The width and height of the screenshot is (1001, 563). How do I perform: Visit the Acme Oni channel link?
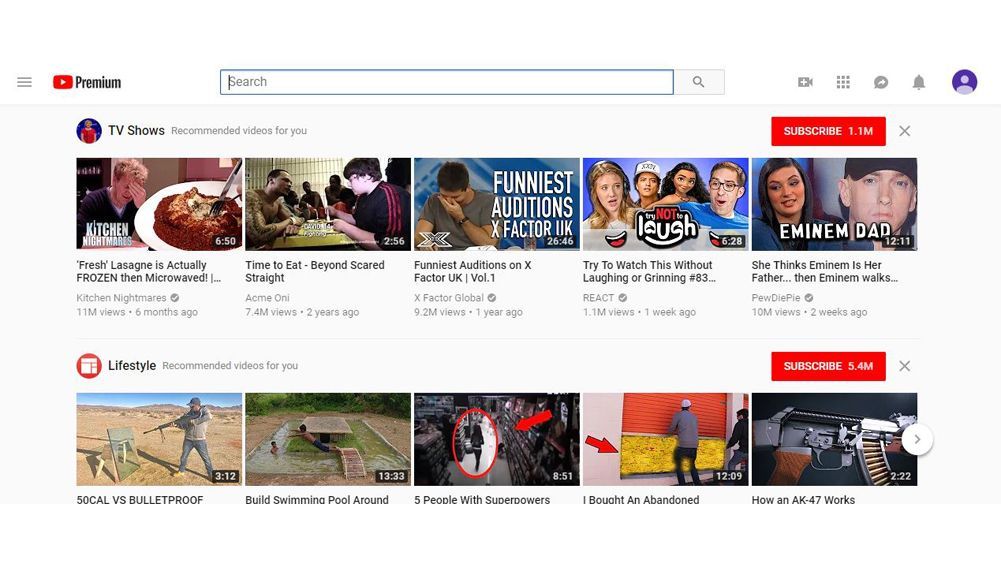pyautogui.click(x=267, y=297)
